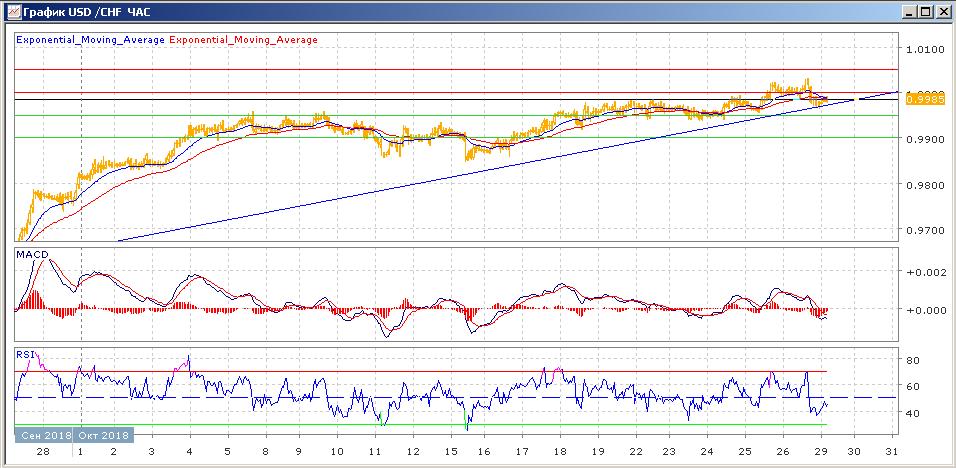Viewport: 956px width, 468px height.
Task: Click date 12 on the time axis
Action: [413, 452]
